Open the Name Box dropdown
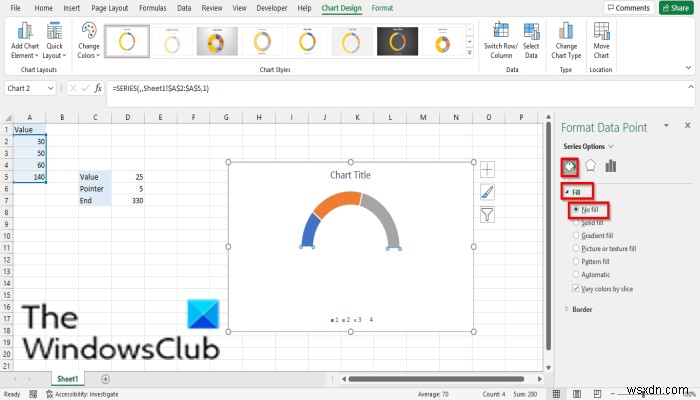 click(50, 88)
